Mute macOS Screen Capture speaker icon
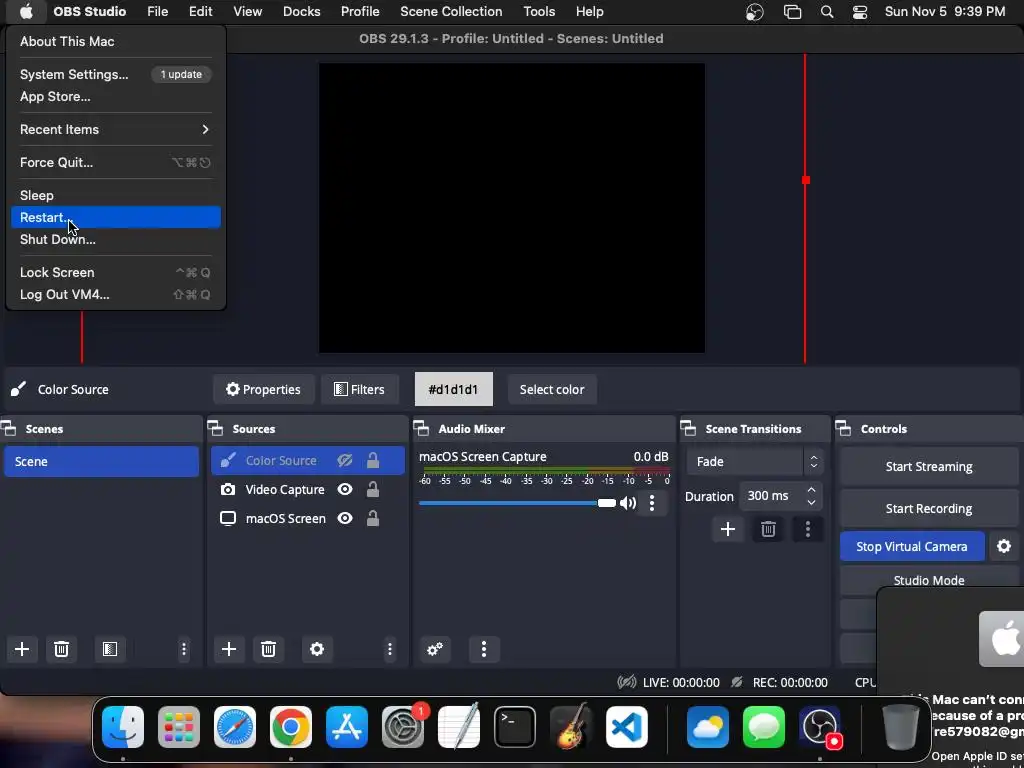 [x=628, y=503]
